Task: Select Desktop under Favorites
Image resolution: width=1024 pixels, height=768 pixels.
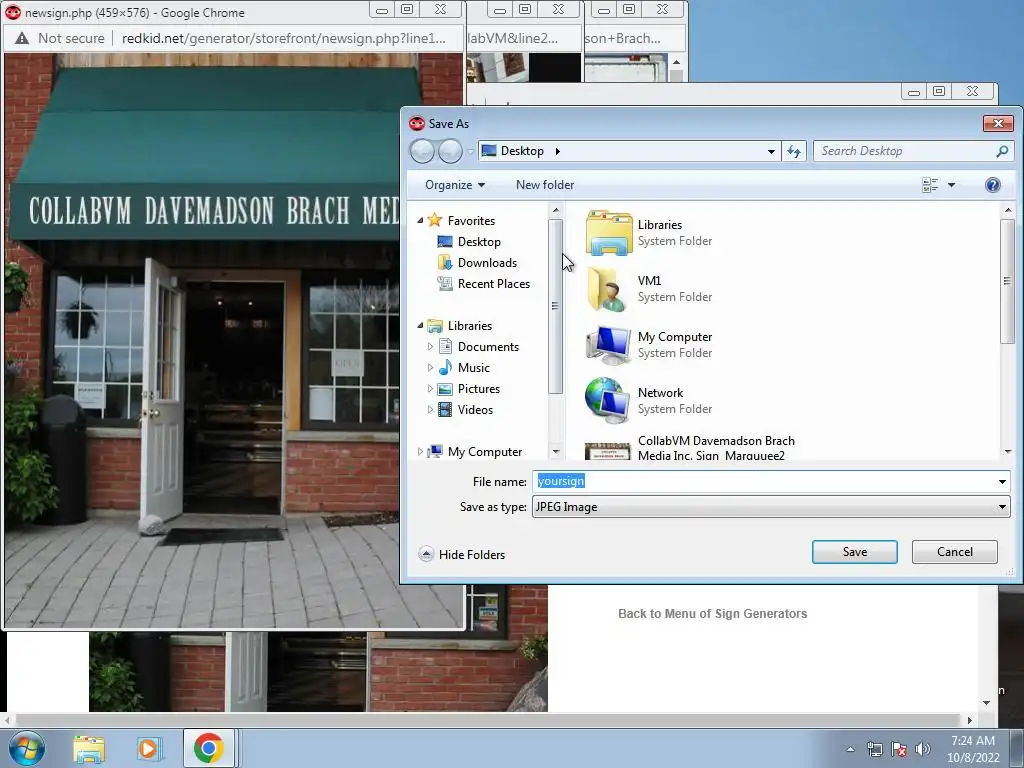Action: click(479, 242)
